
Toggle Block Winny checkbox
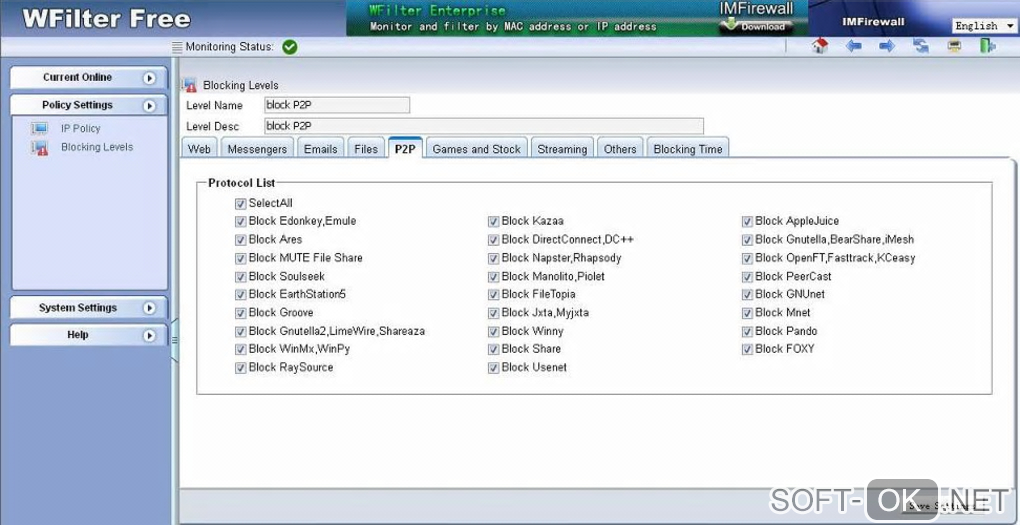coord(494,332)
